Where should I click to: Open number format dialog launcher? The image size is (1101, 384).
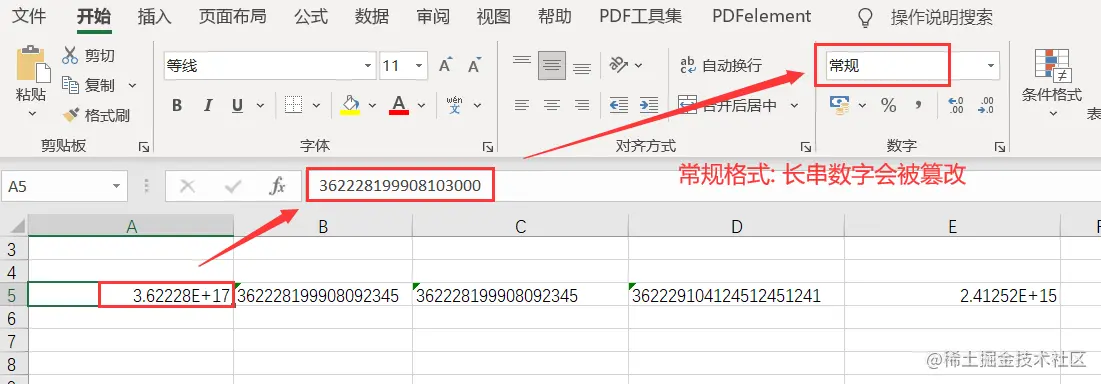point(999,147)
